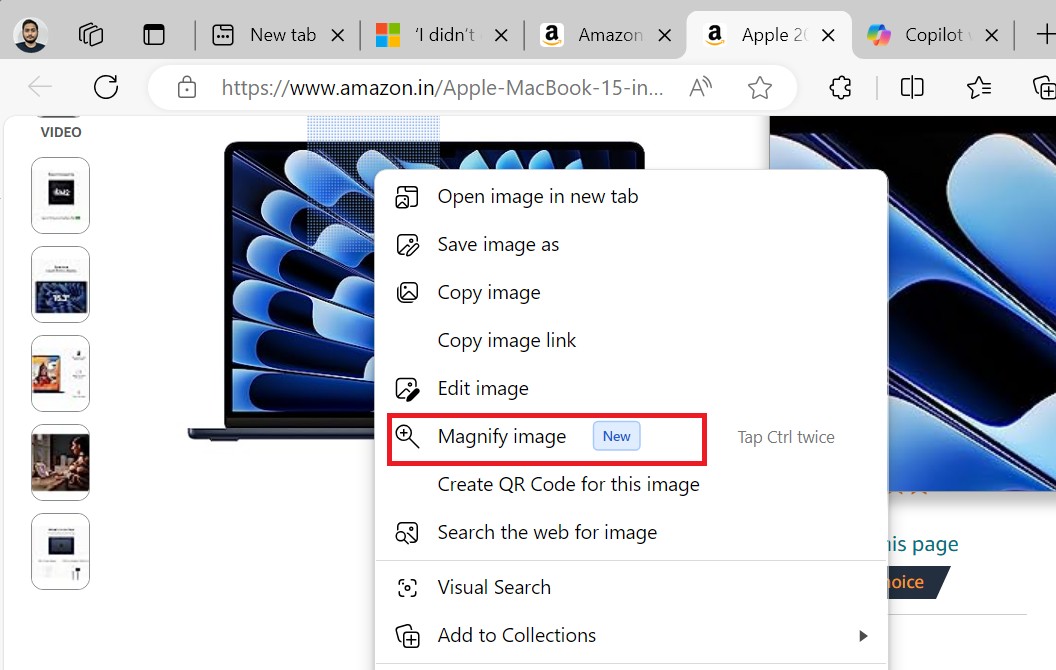View site security via lock icon

[x=186, y=87]
